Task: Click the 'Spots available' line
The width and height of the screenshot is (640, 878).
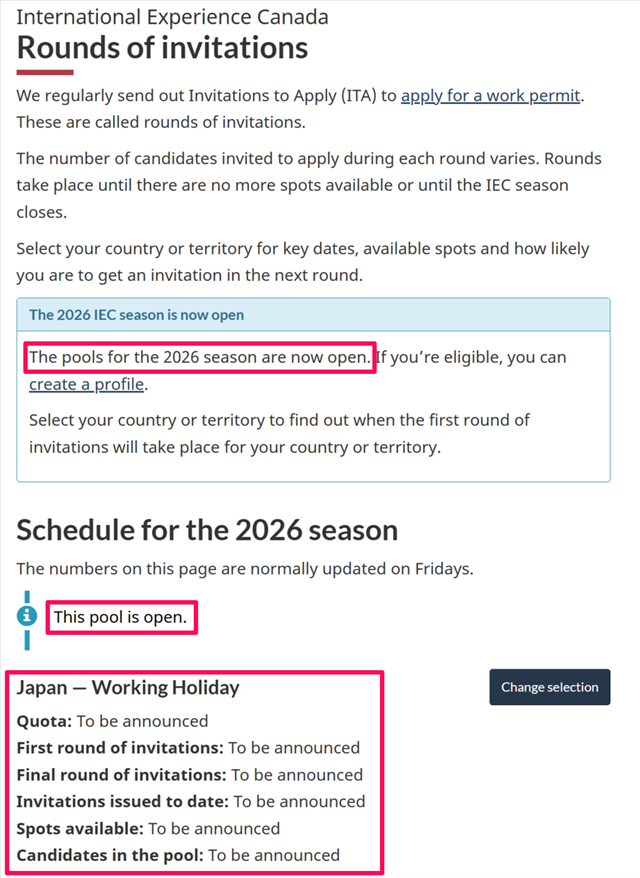Action: pyautogui.click(x=148, y=828)
